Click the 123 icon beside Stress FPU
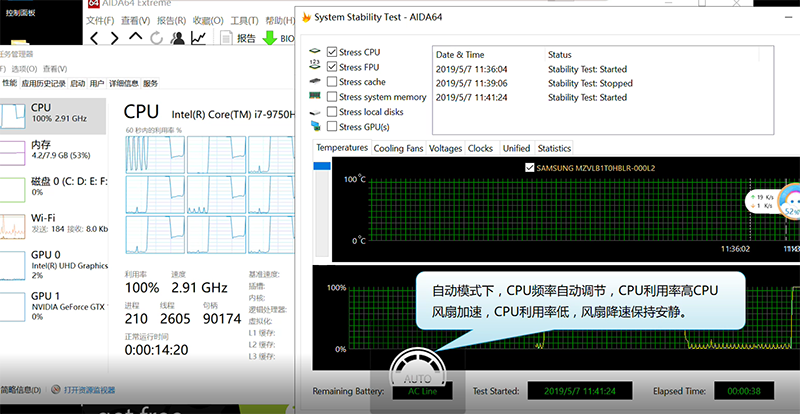This screenshot has width=800, height=414. click(315, 65)
